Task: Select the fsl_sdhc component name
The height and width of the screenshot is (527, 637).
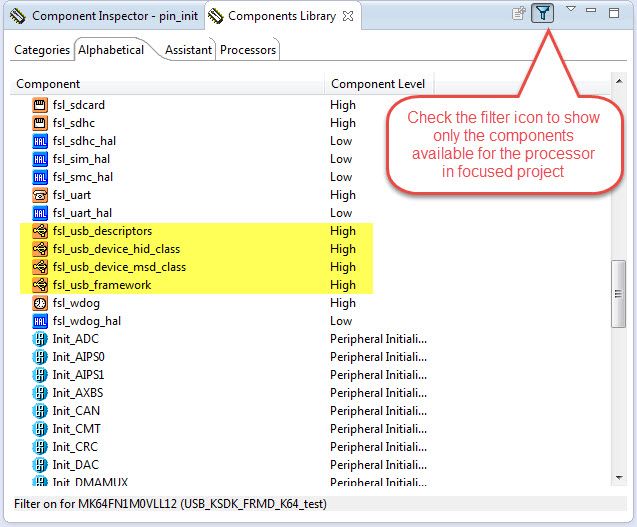Action: pyautogui.click(x=74, y=123)
